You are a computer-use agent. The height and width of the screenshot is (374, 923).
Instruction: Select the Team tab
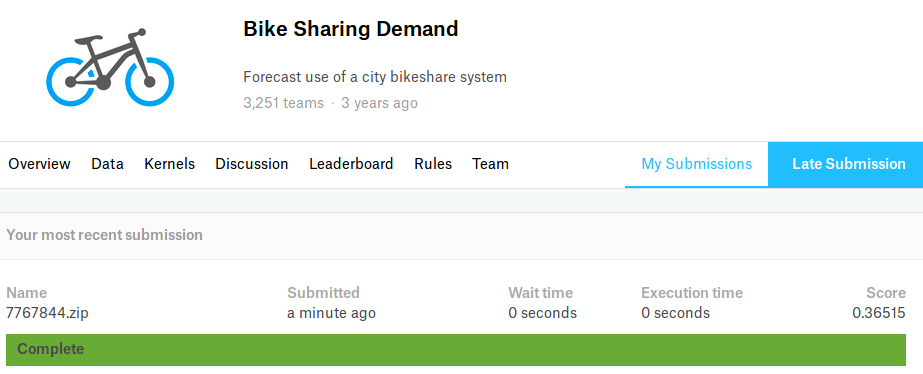pyautogui.click(x=490, y=164)
